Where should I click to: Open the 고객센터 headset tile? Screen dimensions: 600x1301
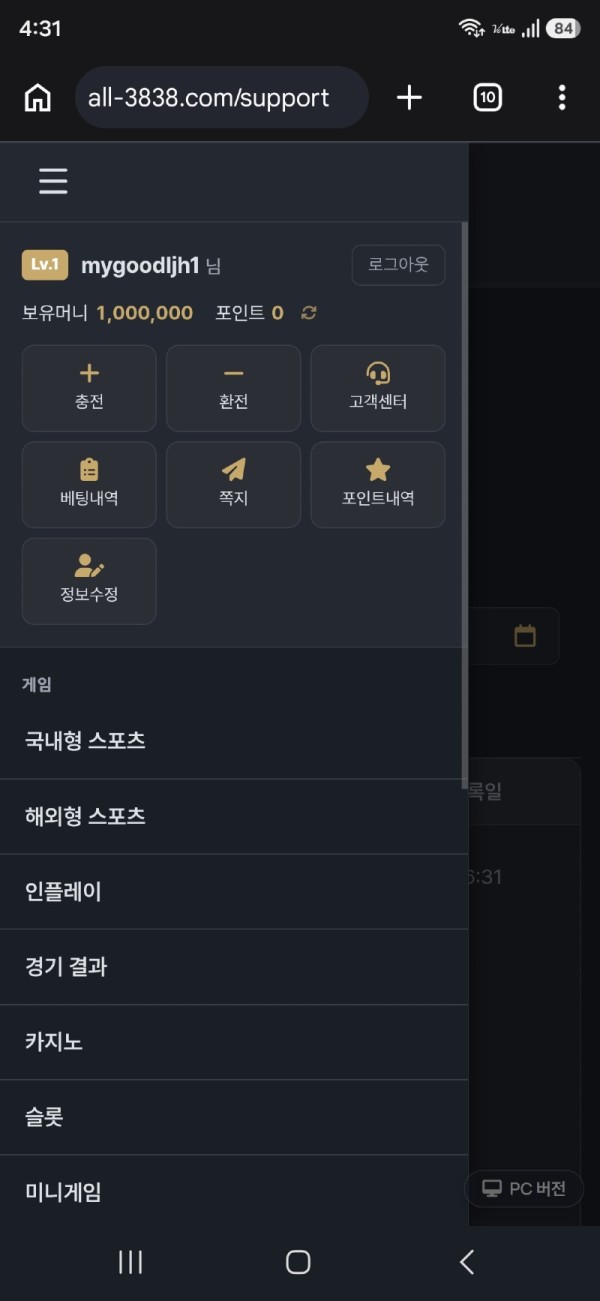[x=378, y=388]
